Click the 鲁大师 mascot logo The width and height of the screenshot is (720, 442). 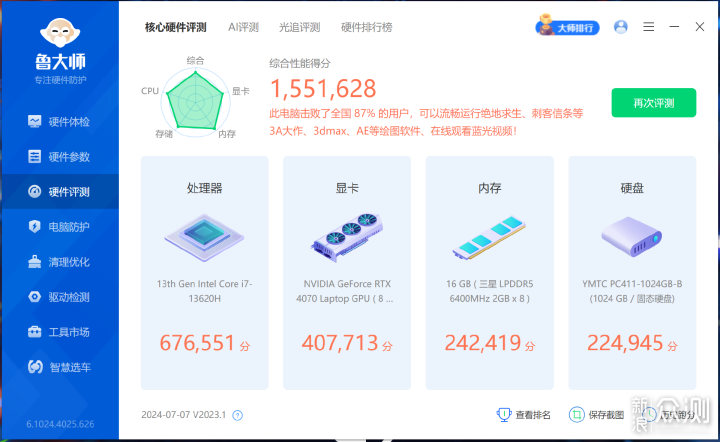coord(60,33)
